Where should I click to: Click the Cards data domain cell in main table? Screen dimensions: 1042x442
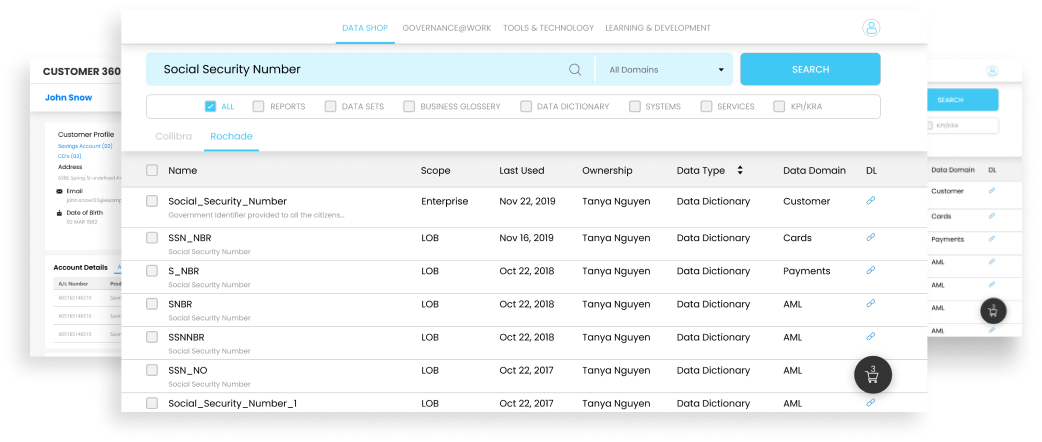point(797,238)
